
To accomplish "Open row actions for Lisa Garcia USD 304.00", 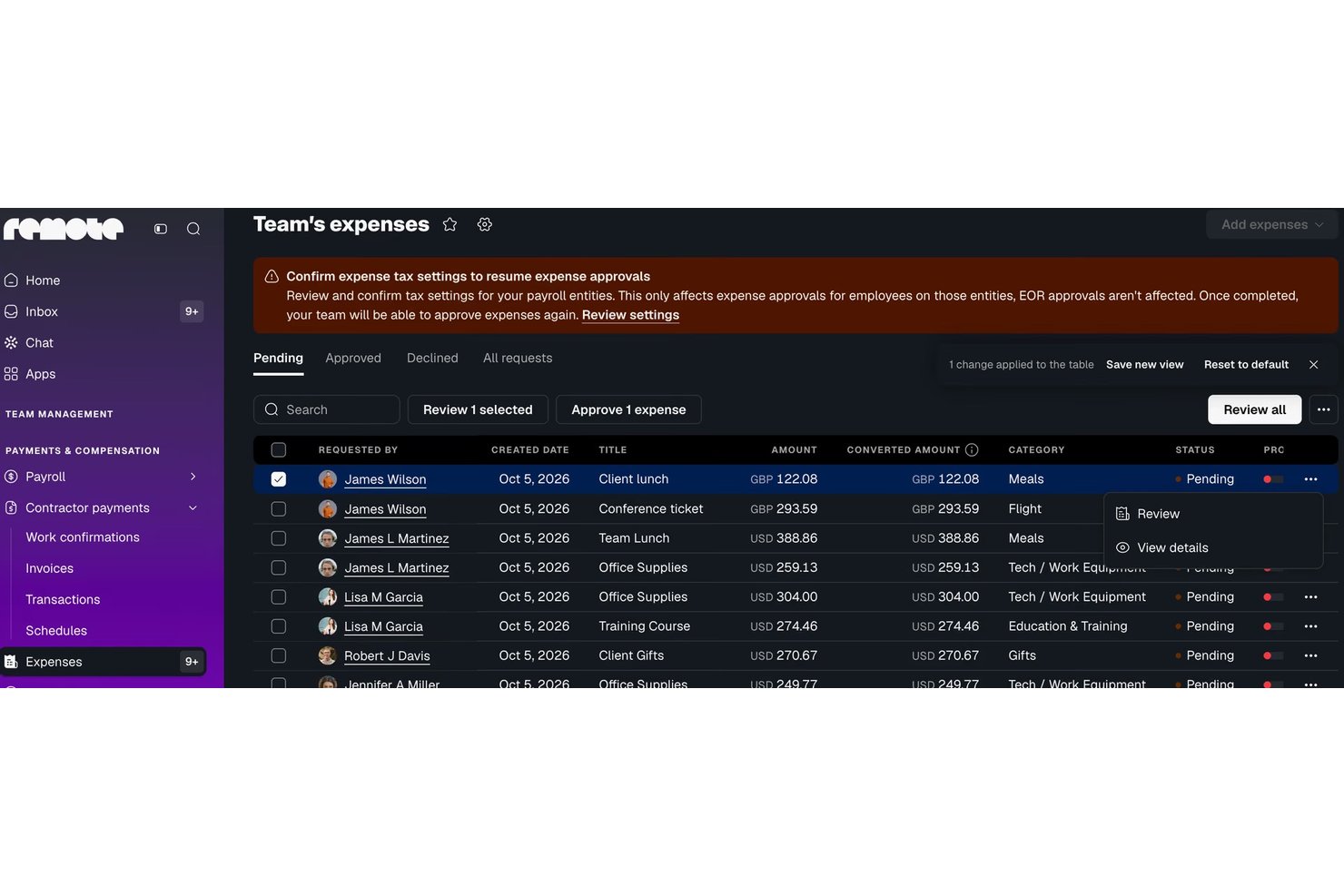I will [x=1310, y=597].
